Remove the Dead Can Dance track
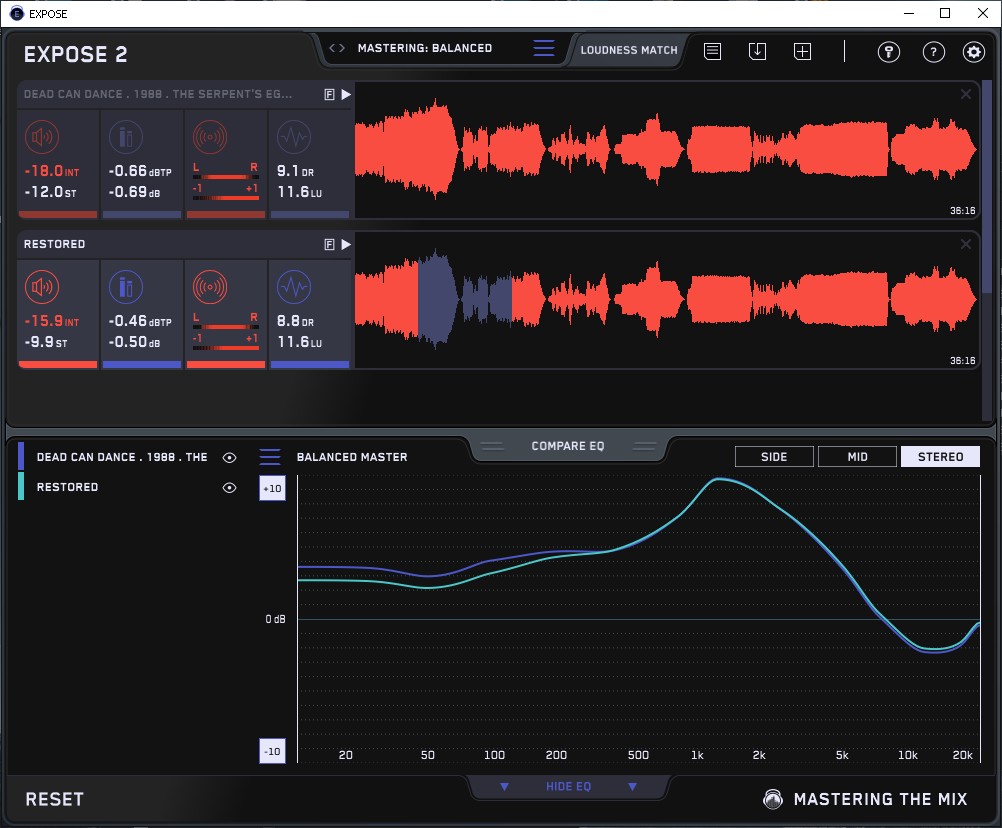1002x828 pixels. (x=966, y=95)
